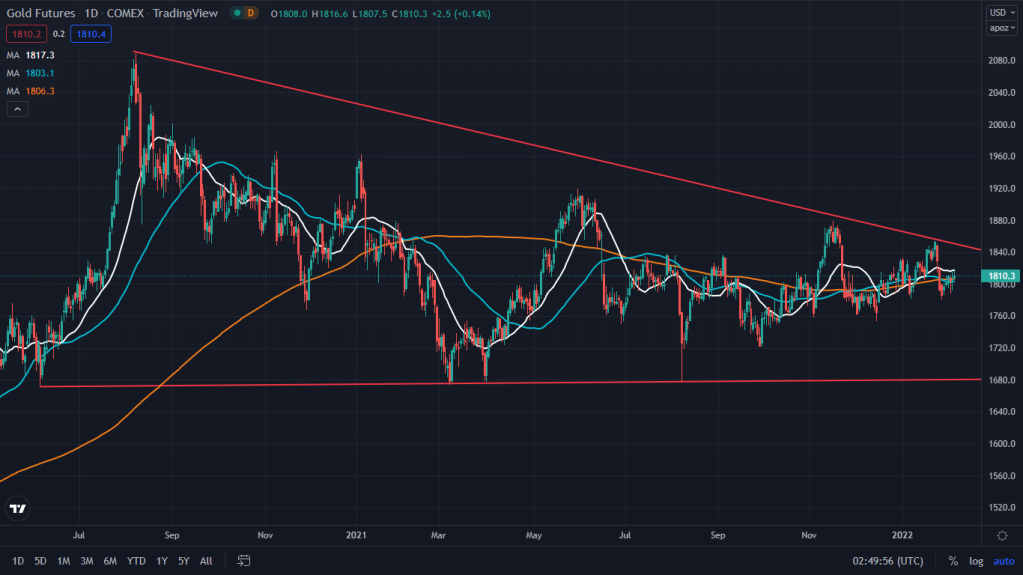Toggle percent scale mode
The height and width of the screenshot is (575, 1023).
coord(953,561)
